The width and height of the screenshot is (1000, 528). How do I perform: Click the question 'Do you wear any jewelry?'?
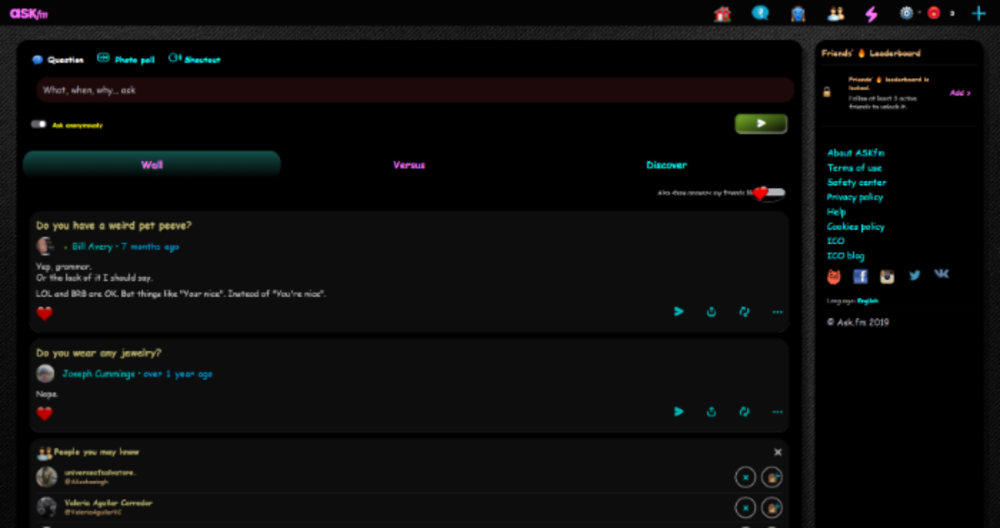pyautogui.click(x=99, y=353)
